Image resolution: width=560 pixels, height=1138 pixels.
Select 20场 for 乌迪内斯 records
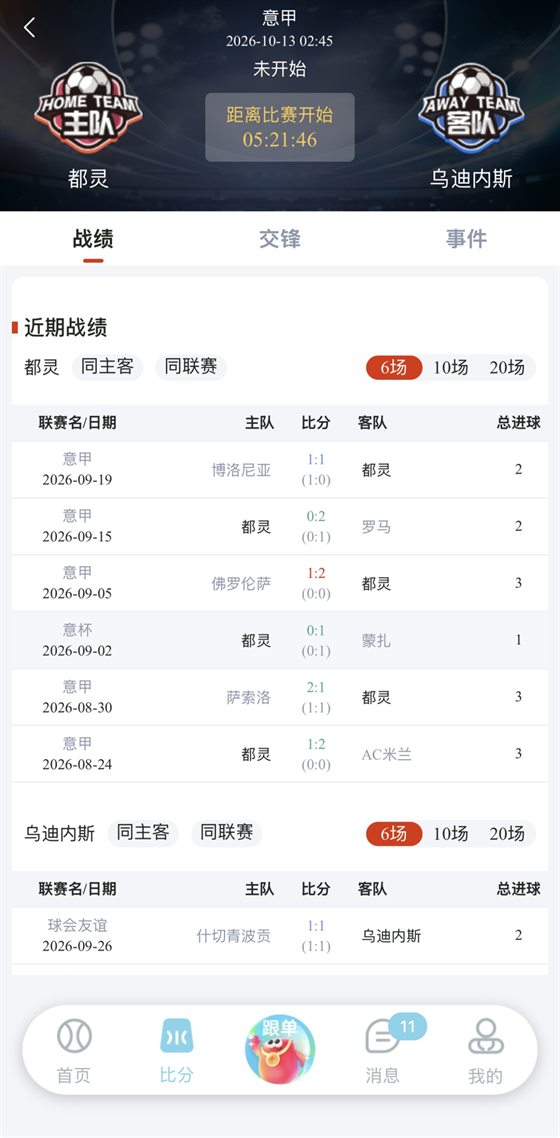pos(507,833)
